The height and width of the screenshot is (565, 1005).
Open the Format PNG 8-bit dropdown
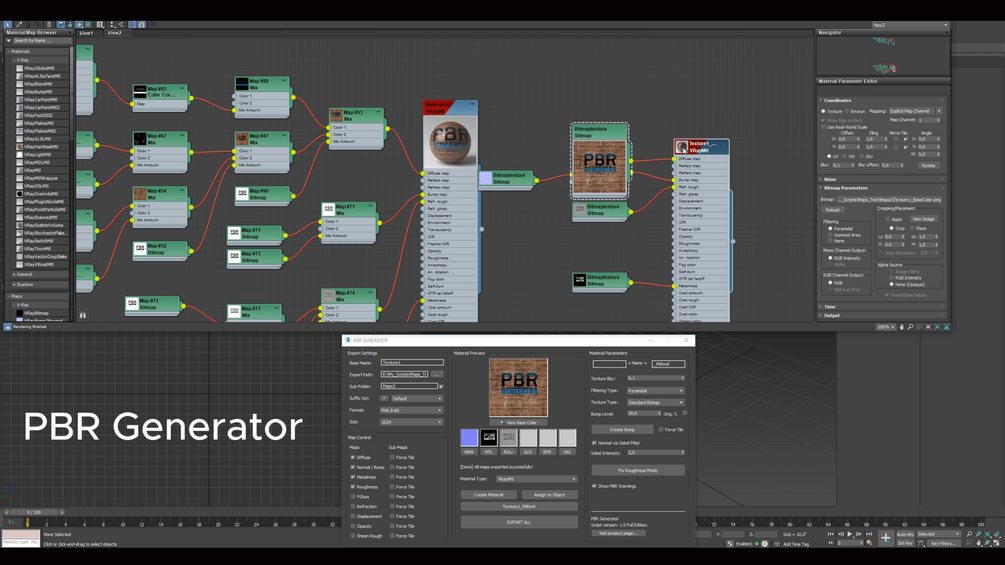click(x=411, y=410)
